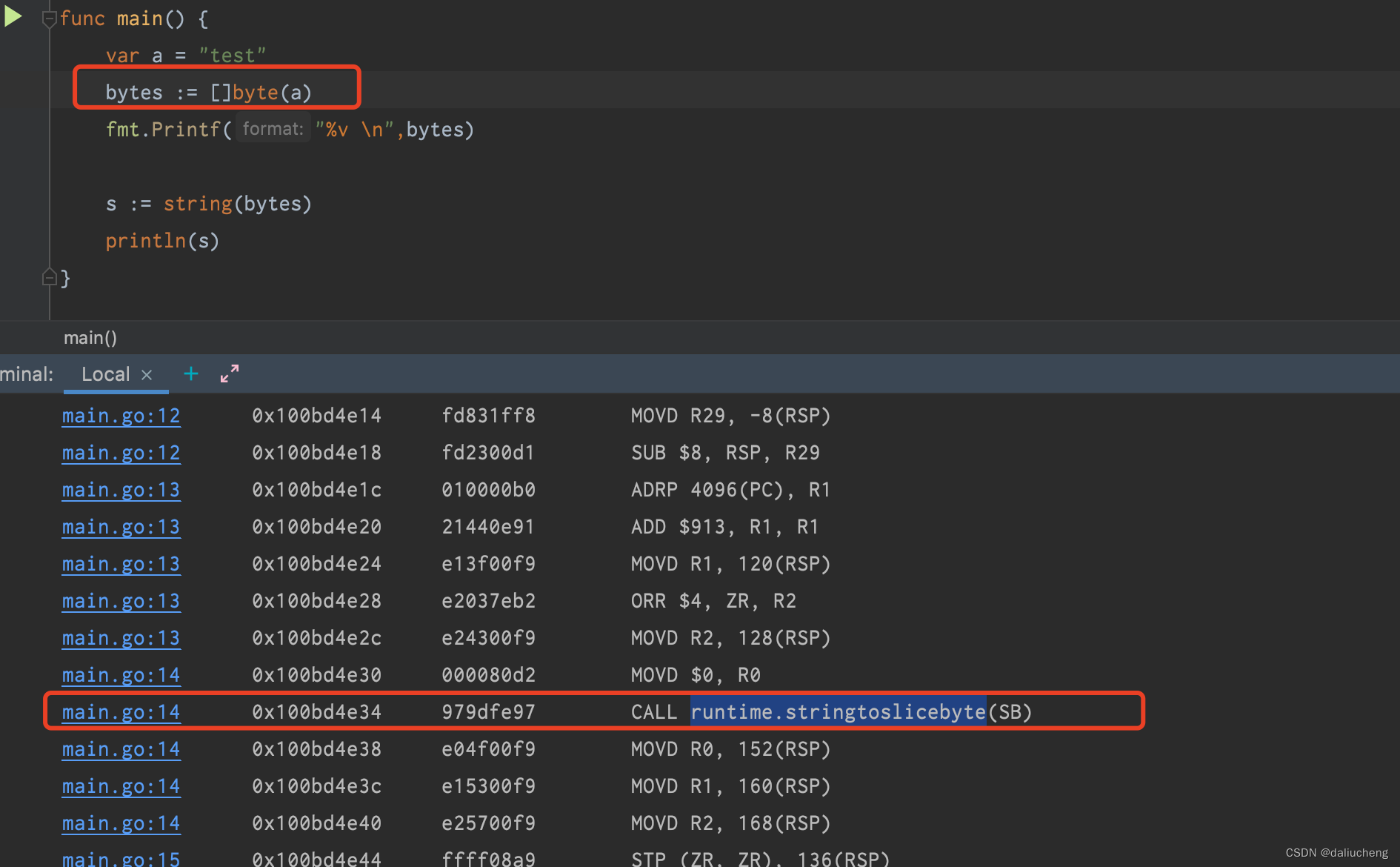1400x867 pixels.
Task: Collapse the func main fold marker
Action: 50,19
